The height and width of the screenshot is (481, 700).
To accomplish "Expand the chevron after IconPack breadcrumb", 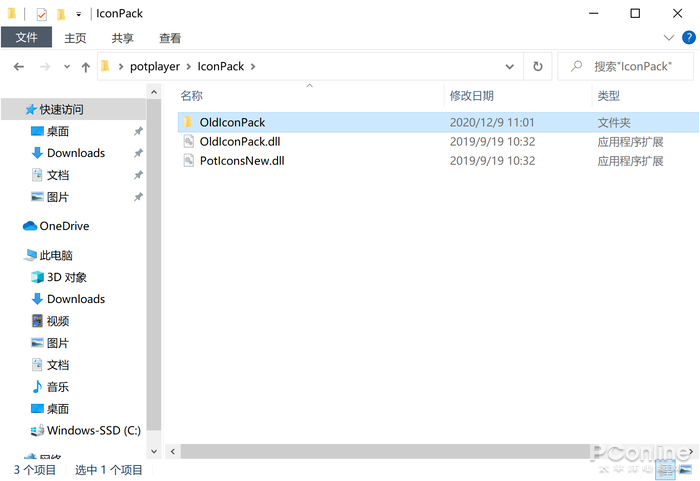I will 253,67.
